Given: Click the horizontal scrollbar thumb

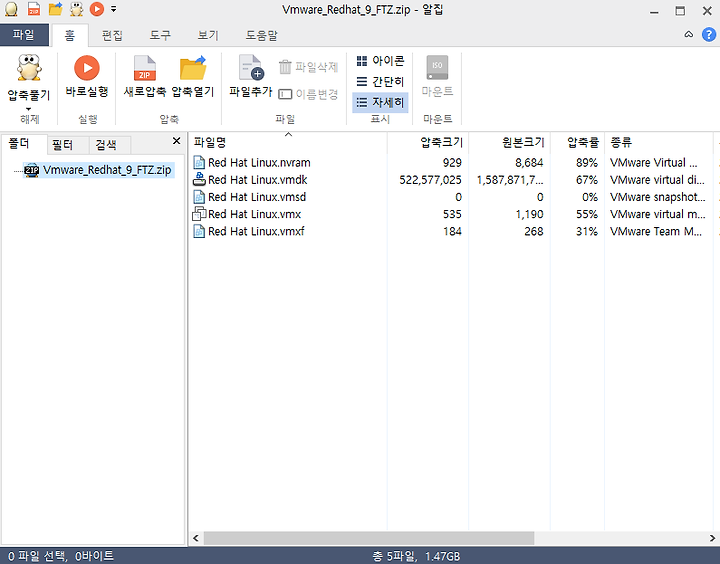Looking at the screenshot, I should coord(369,538).
